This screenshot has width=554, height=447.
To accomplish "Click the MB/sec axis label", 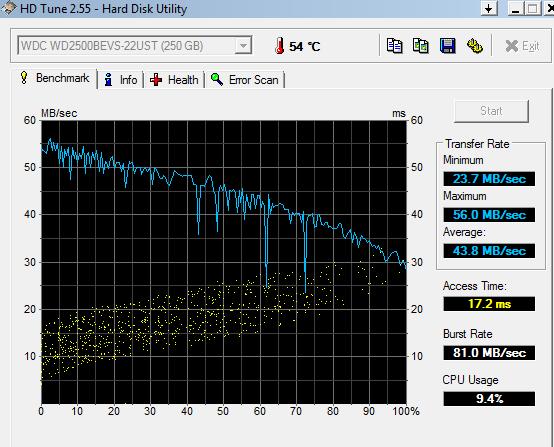I will coord(59,113).
